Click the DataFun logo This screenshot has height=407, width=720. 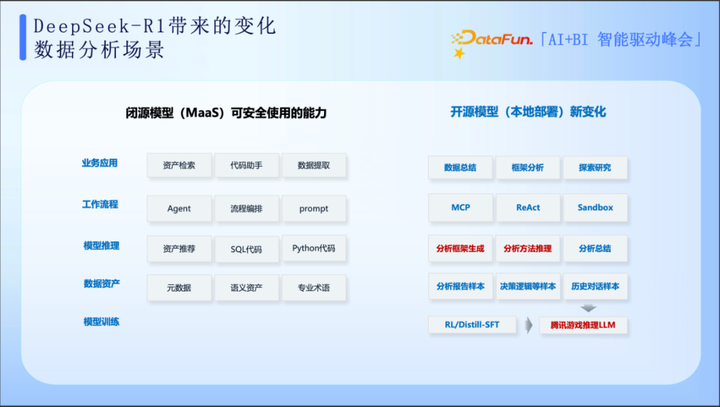click(491, 43)
